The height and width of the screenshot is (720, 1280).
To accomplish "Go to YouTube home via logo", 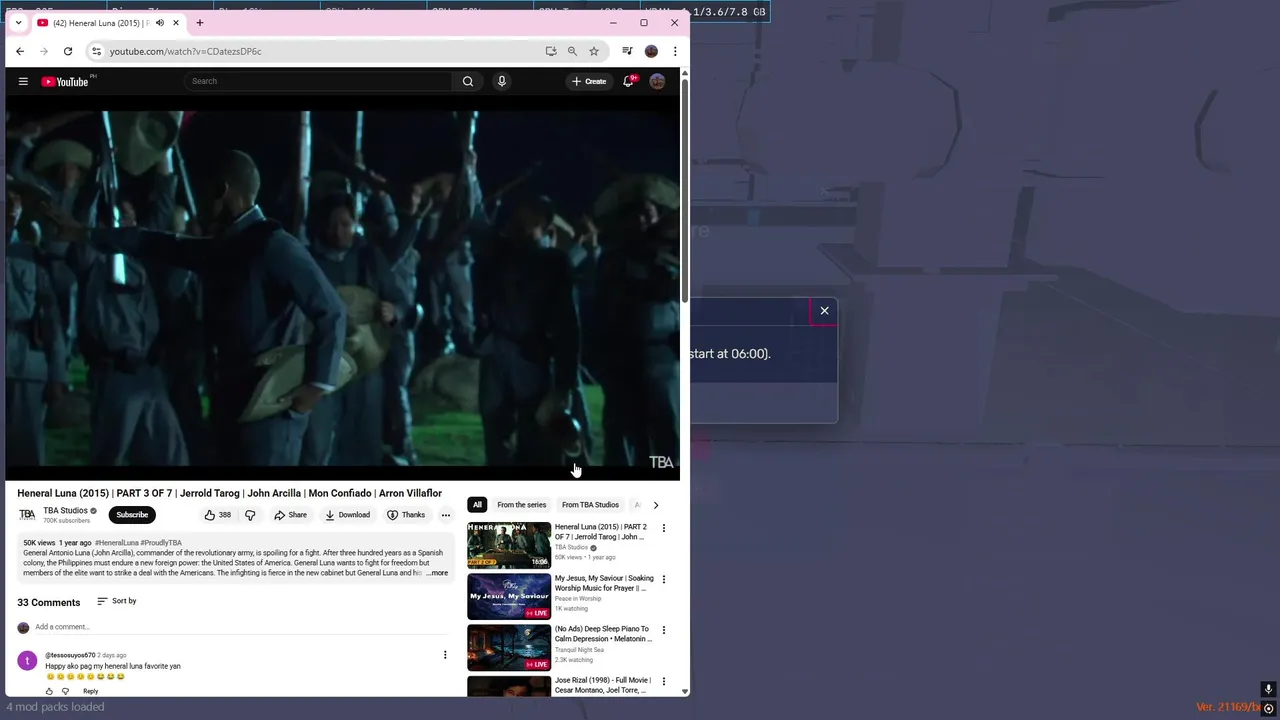I will point(65,81).
